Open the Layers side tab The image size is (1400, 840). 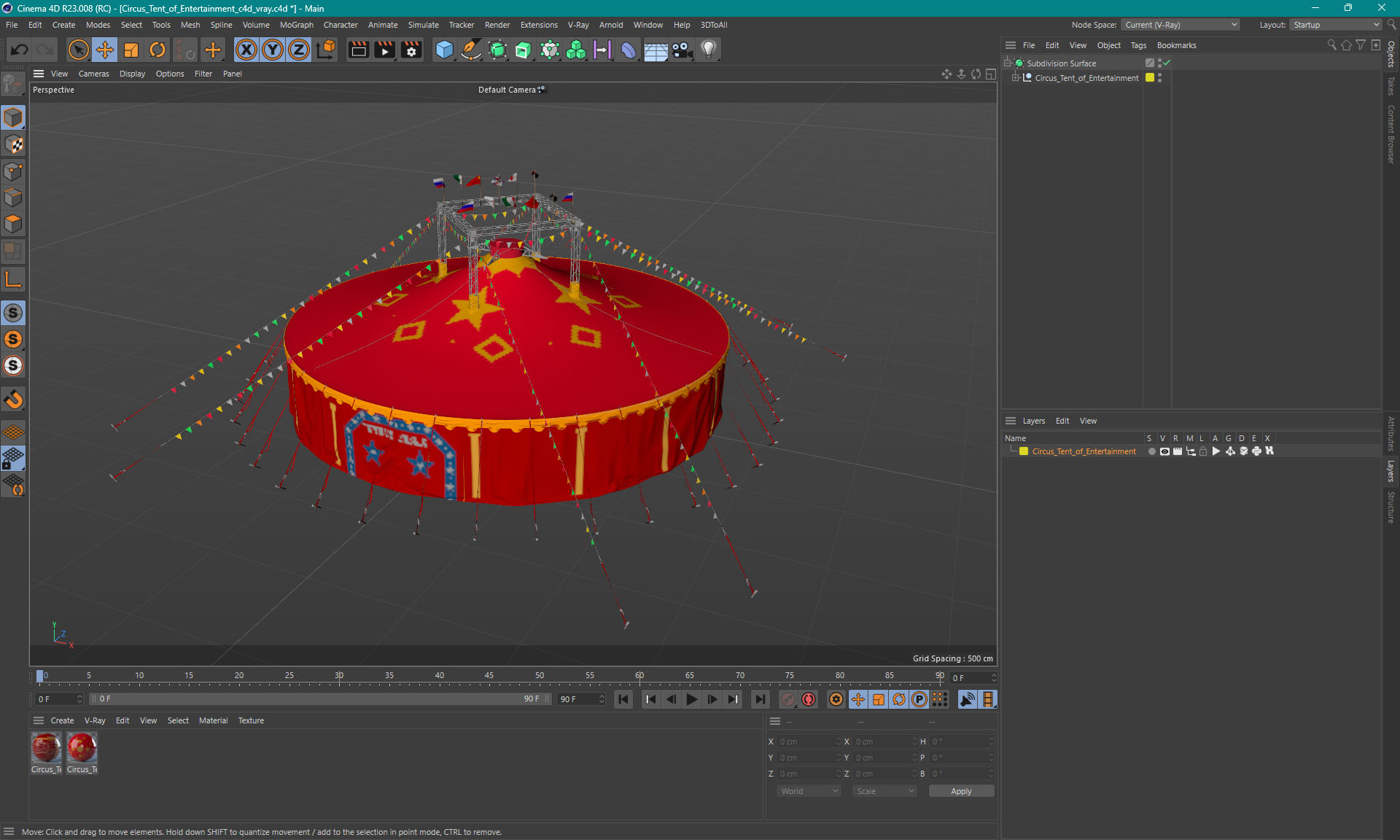1391,471
